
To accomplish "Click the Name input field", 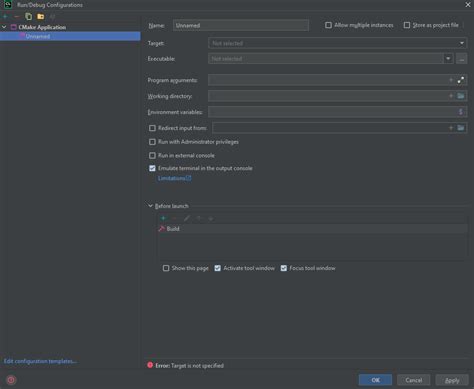I will point(241,25).
